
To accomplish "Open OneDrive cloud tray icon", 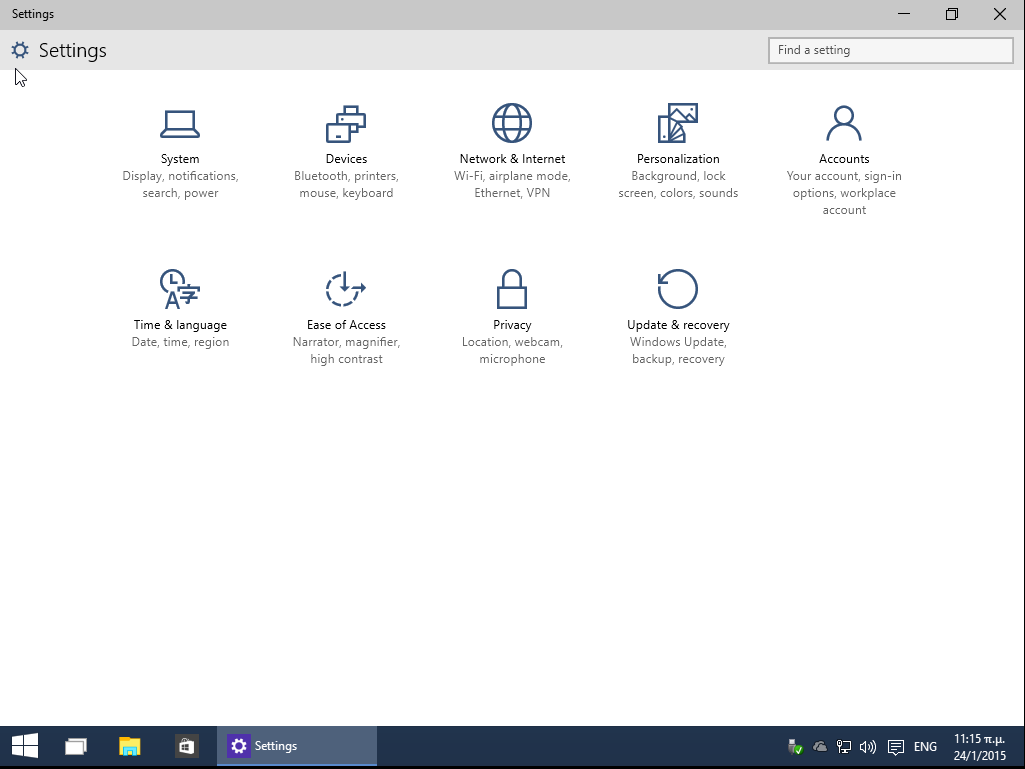I will pos(820,746).
